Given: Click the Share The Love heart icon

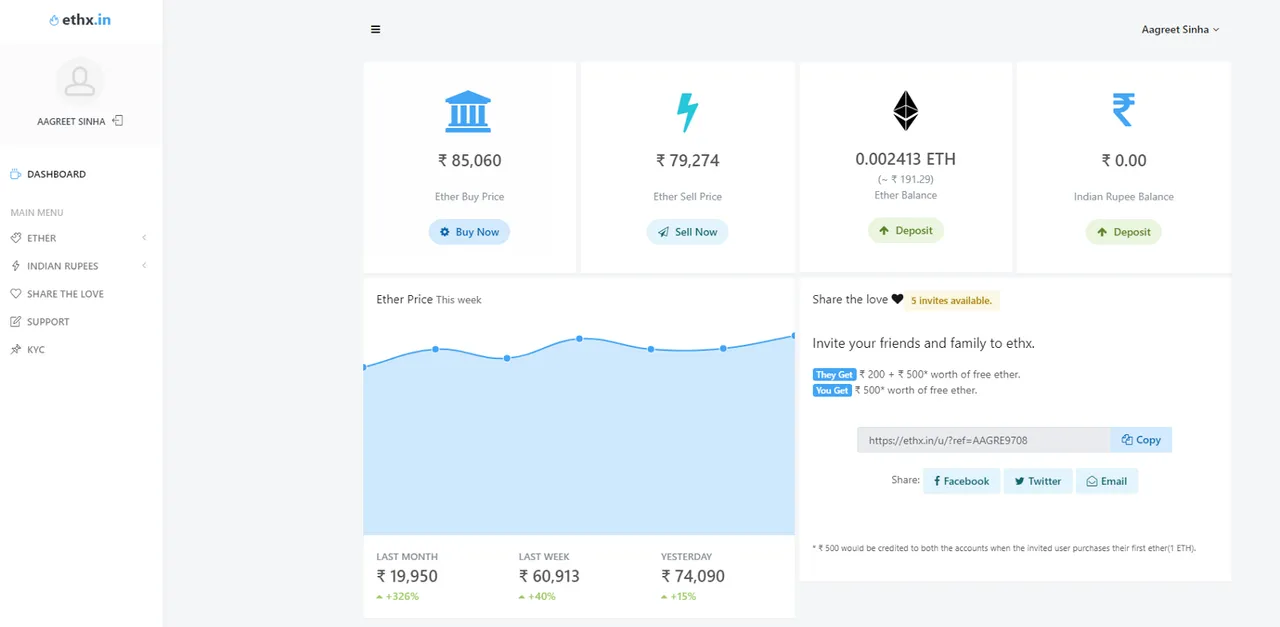Looking at the screenshot, I should click(16, 294).
